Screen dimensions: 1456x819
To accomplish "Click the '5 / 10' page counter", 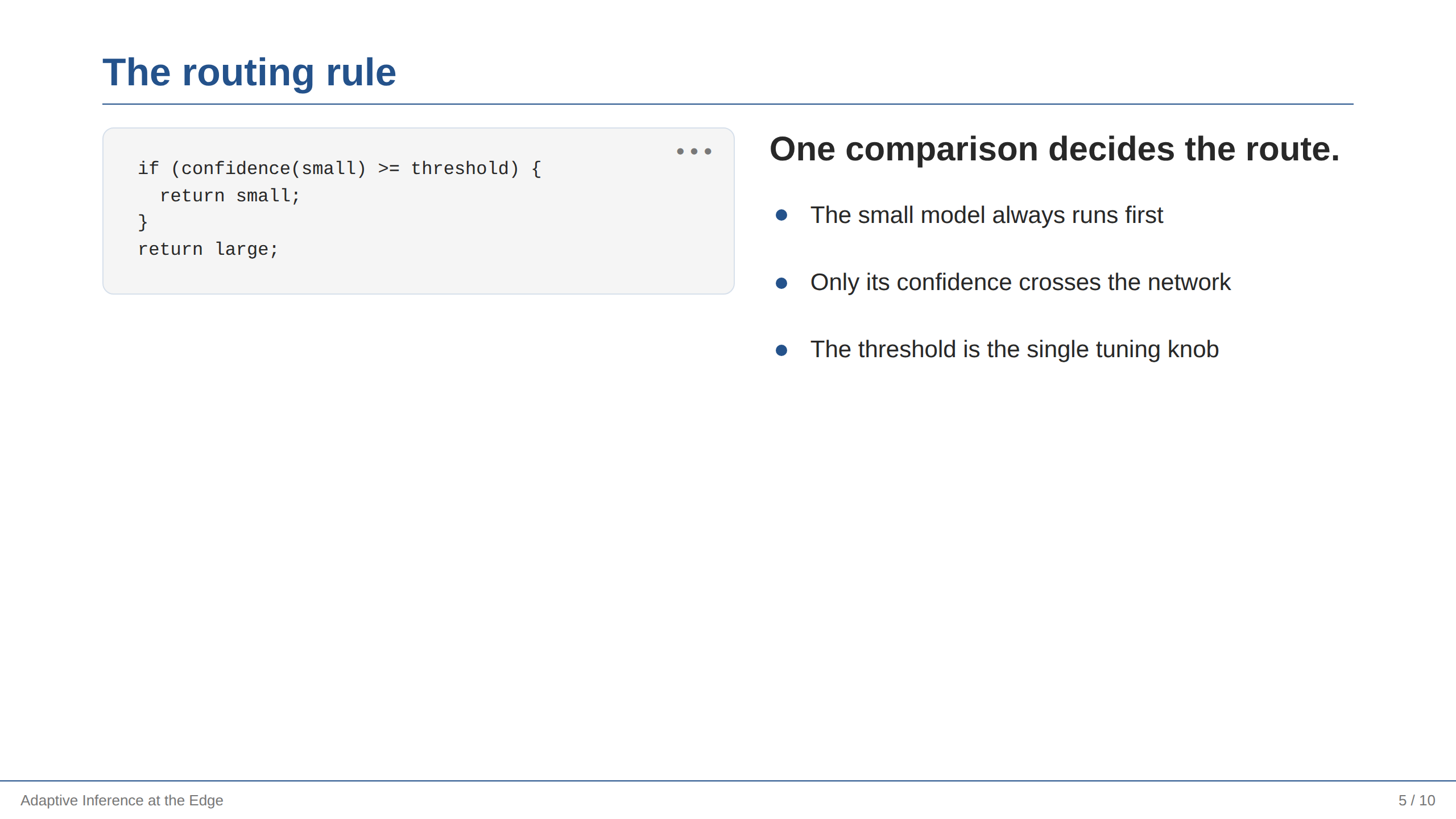I will 1417,800.
